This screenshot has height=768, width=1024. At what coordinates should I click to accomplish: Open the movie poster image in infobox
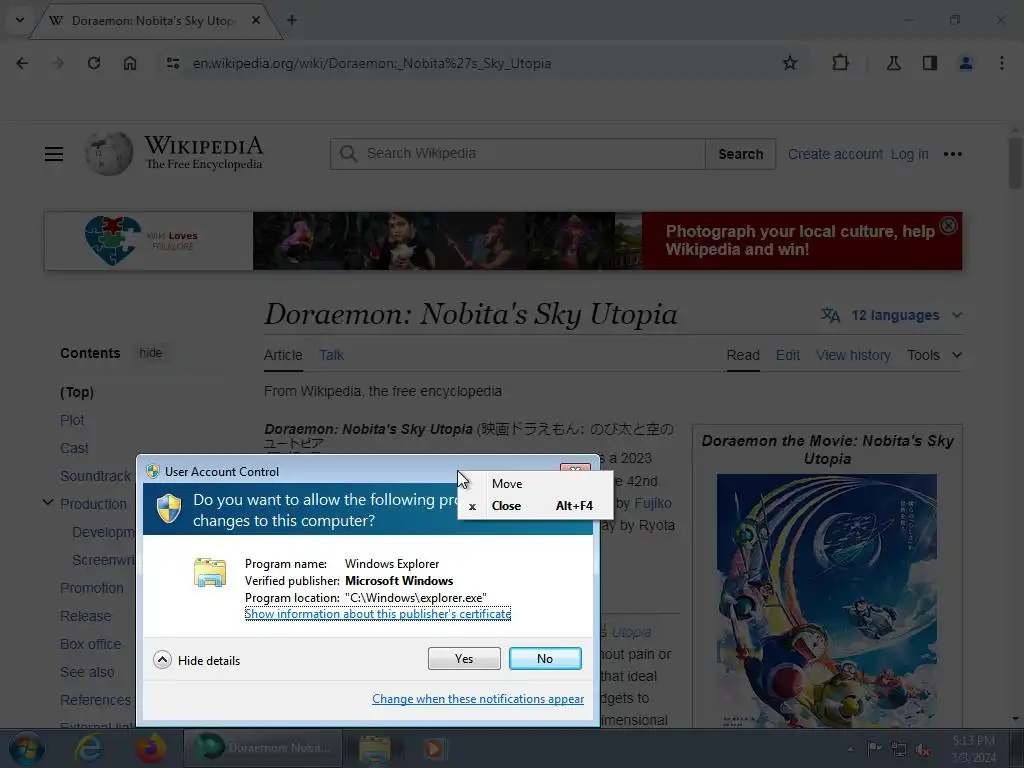point(827,600)
